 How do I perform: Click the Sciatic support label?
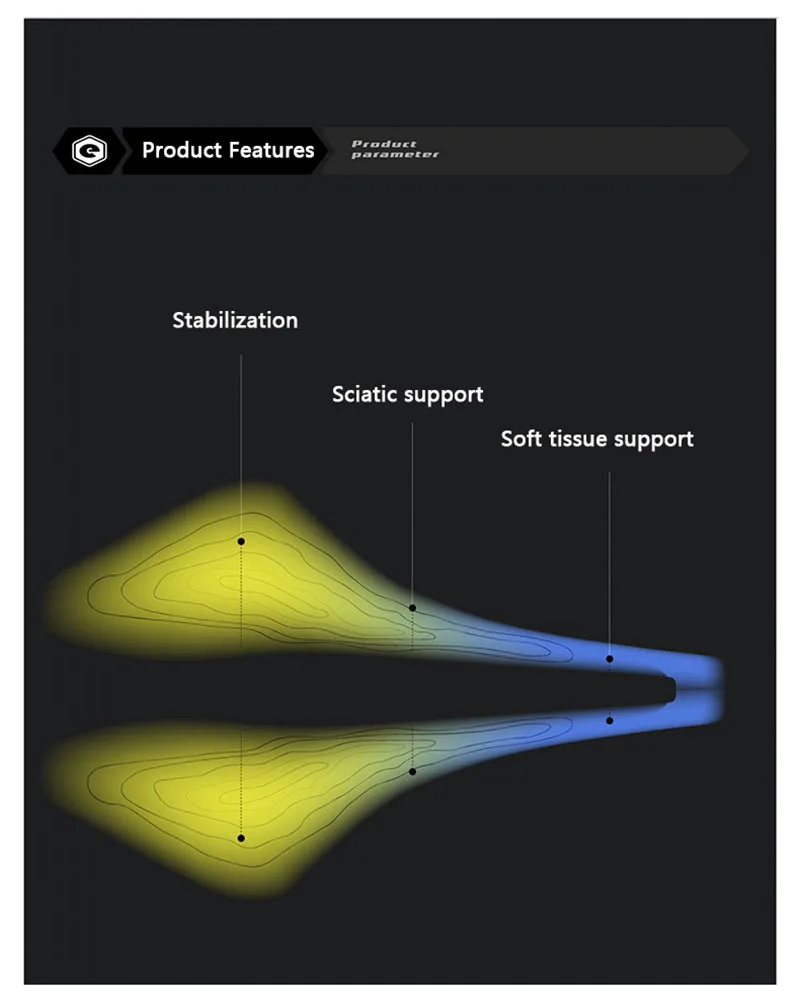pyautogui.click(x=407, y=394)
